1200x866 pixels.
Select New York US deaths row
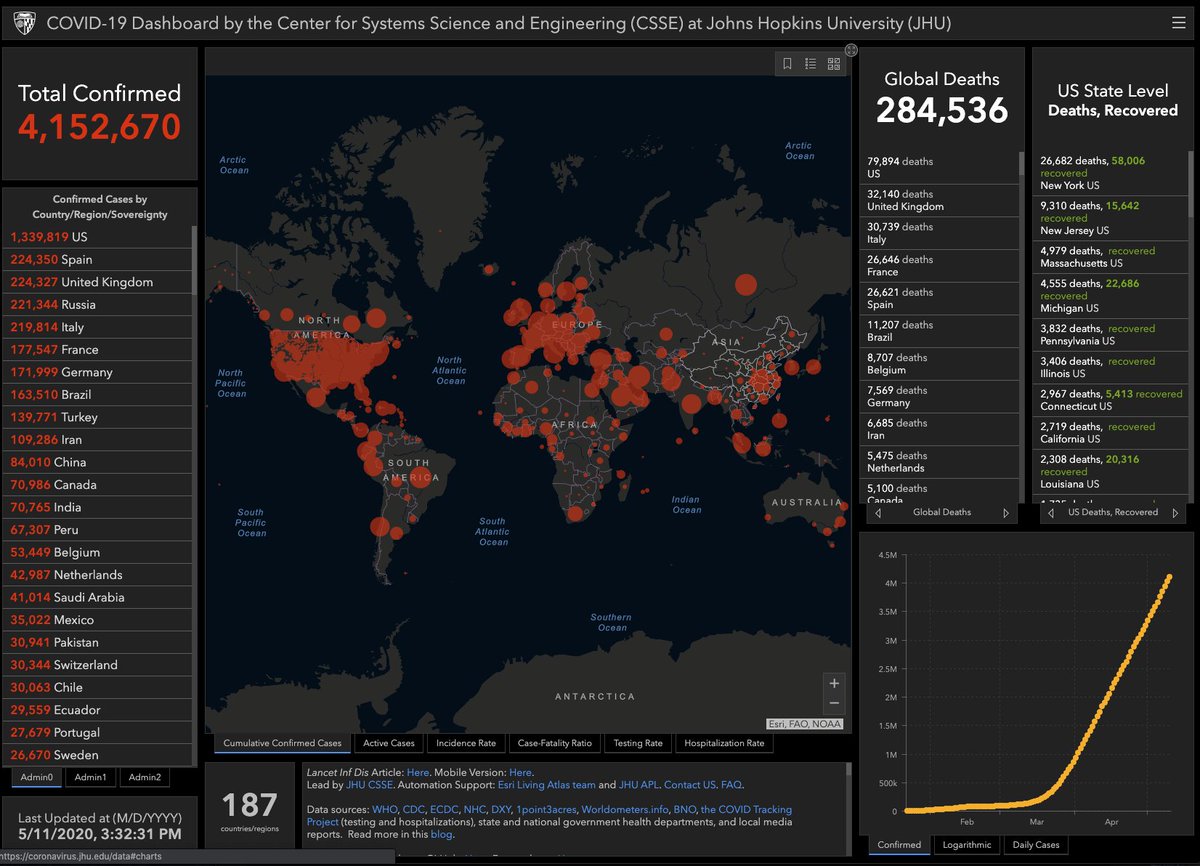(x=1112, y=172)
